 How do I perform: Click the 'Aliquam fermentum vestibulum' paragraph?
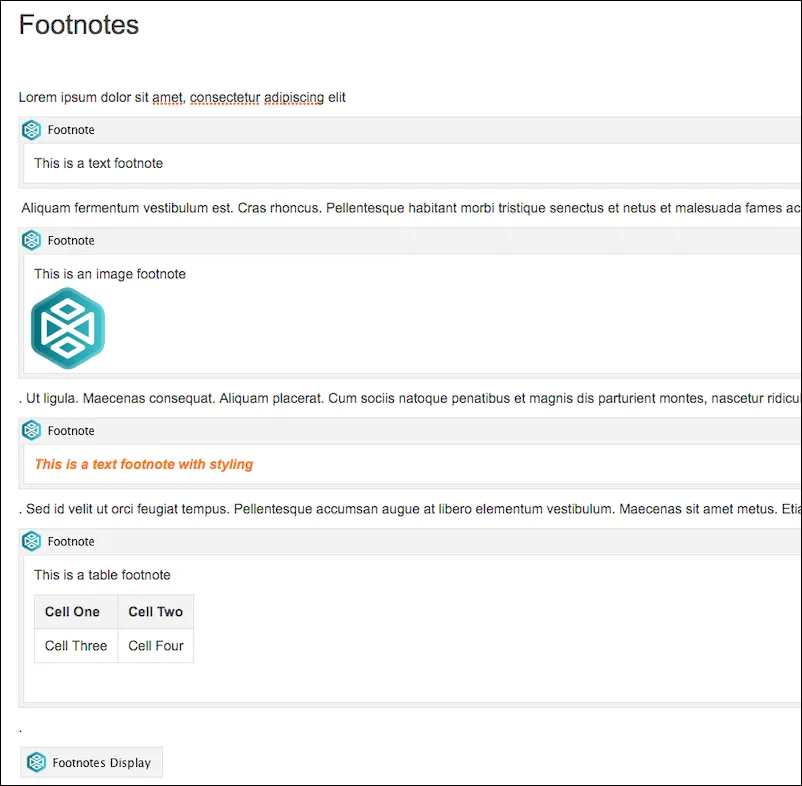click(411, 208)
